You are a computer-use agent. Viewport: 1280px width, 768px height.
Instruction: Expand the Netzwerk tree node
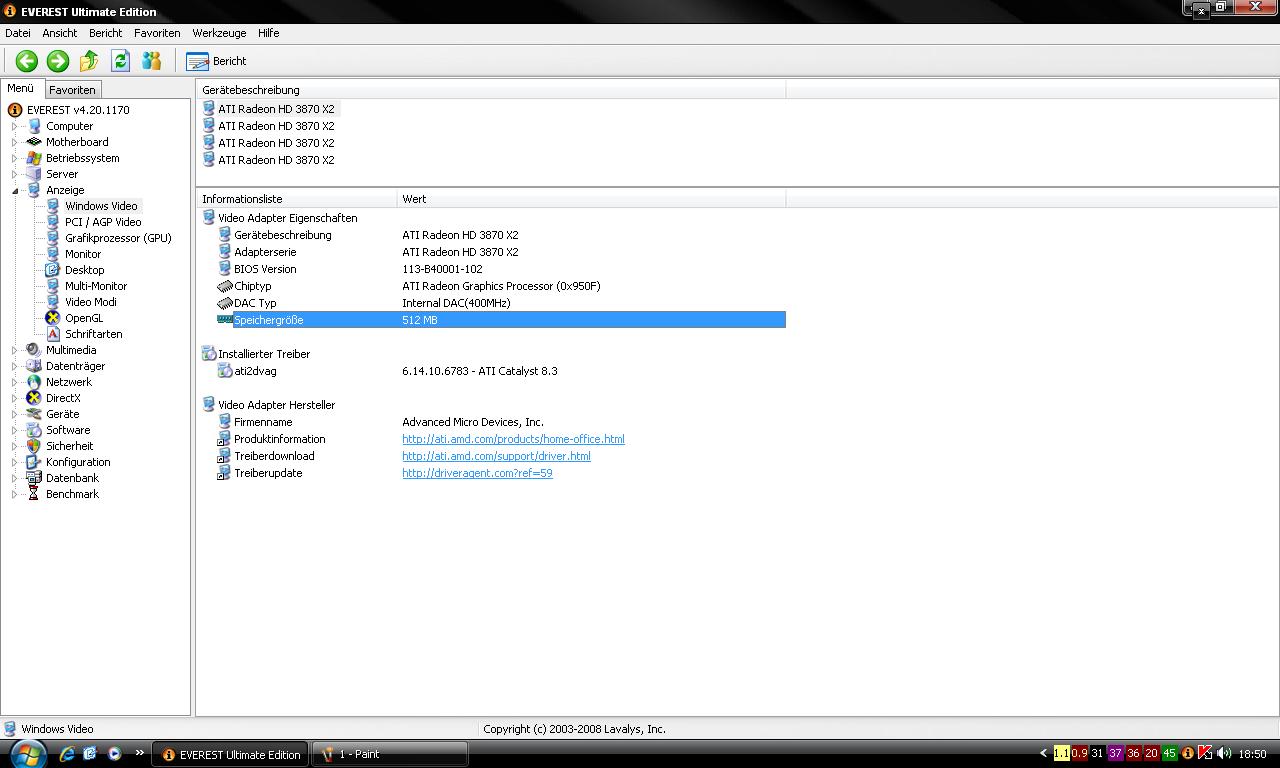tap(15, 382)
